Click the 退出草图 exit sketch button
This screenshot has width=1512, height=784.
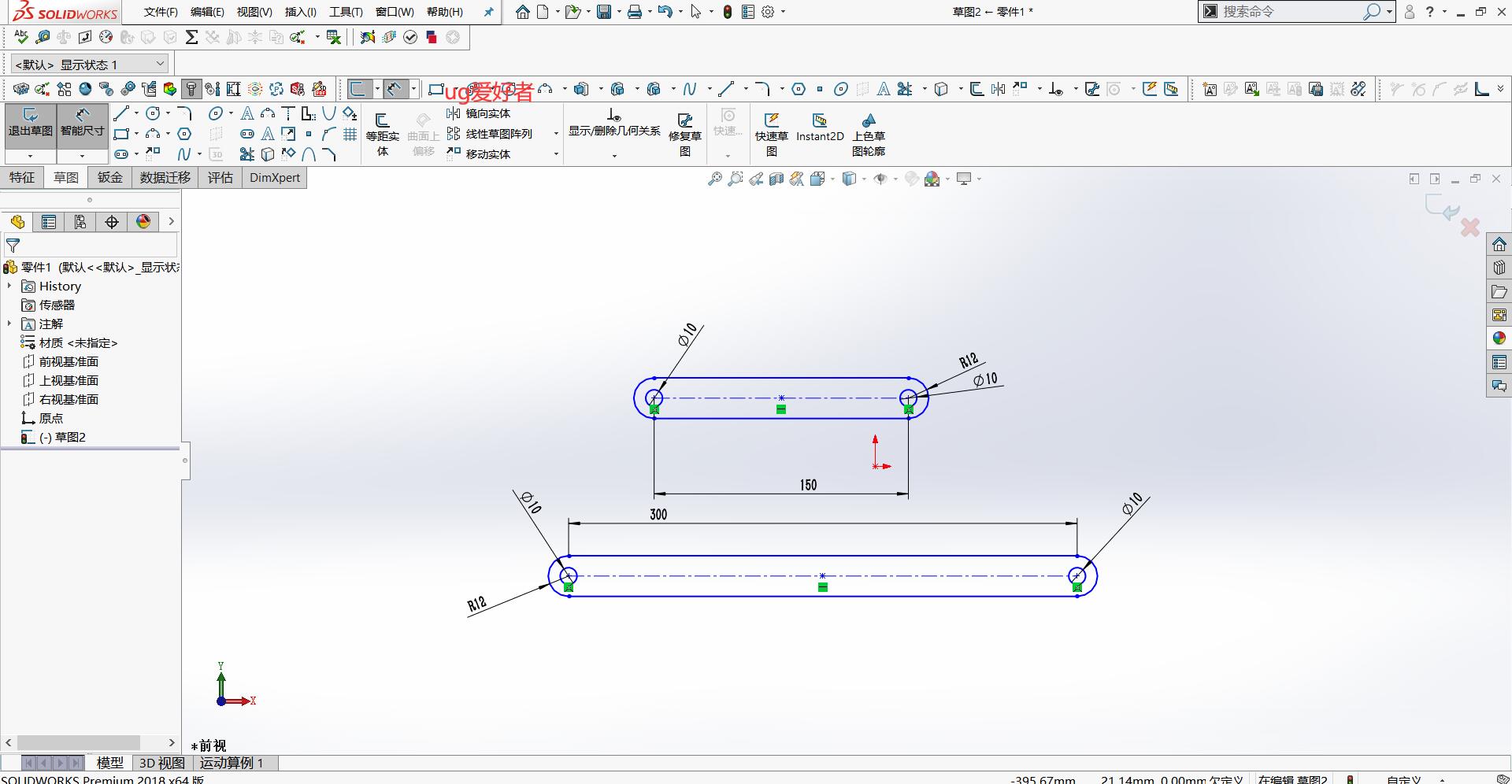[x=30, y=124]
